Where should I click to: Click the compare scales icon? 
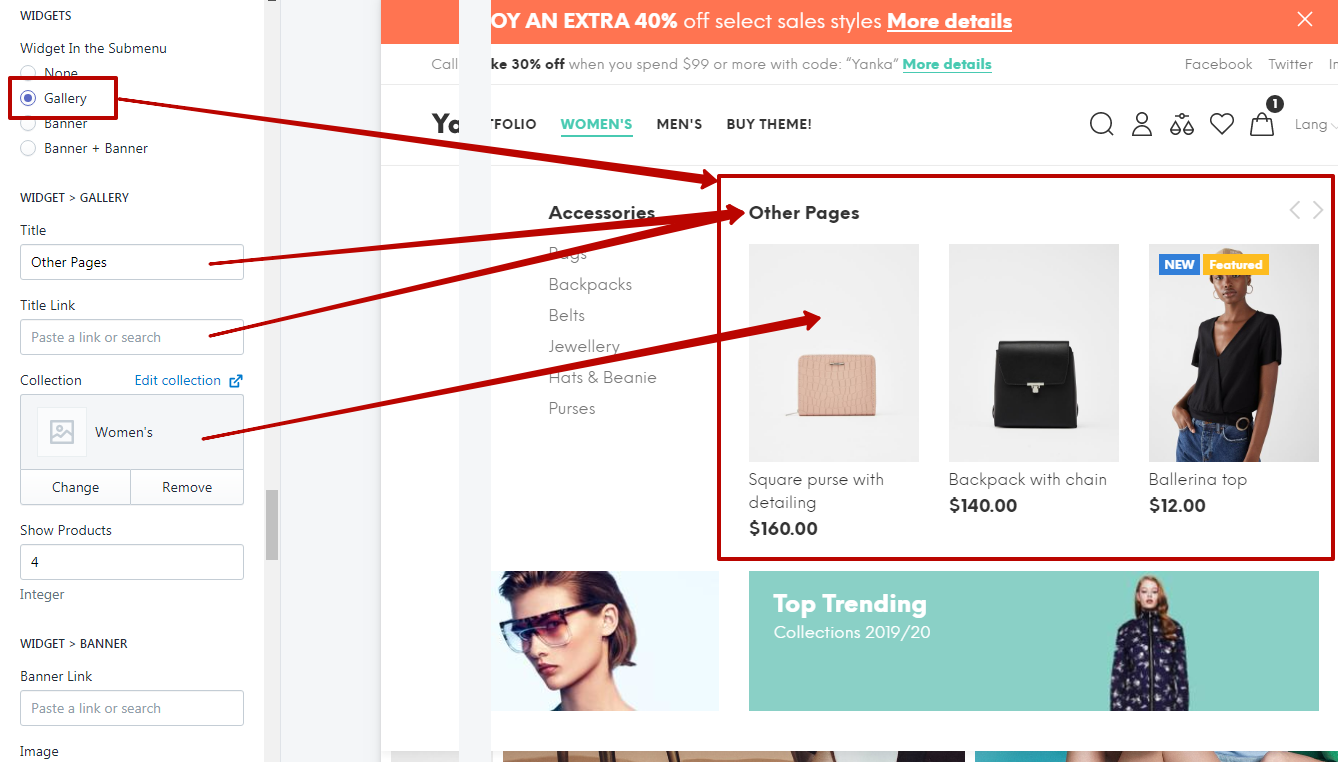[1182, 124]
